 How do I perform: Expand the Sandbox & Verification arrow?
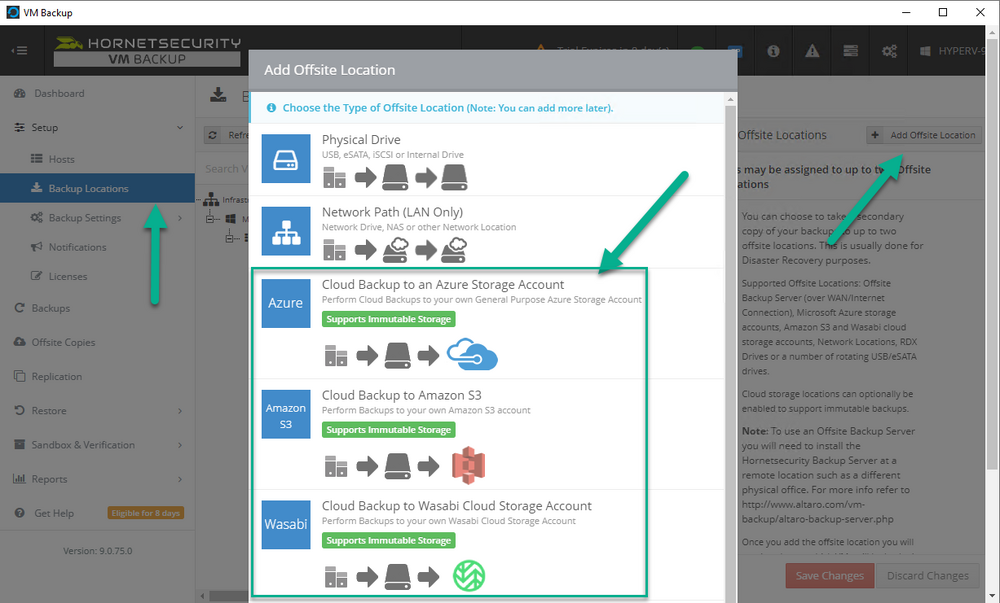[x=180, y=445]
